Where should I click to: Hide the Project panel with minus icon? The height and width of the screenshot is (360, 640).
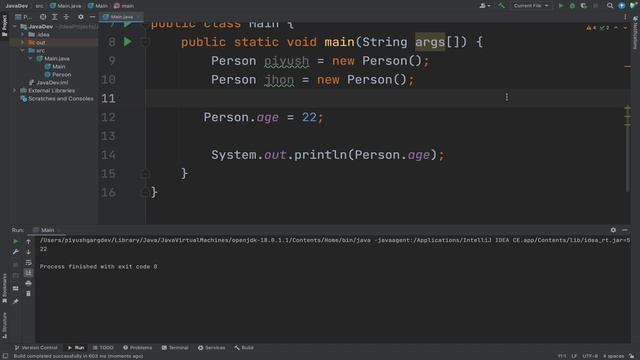click(92, 17)
